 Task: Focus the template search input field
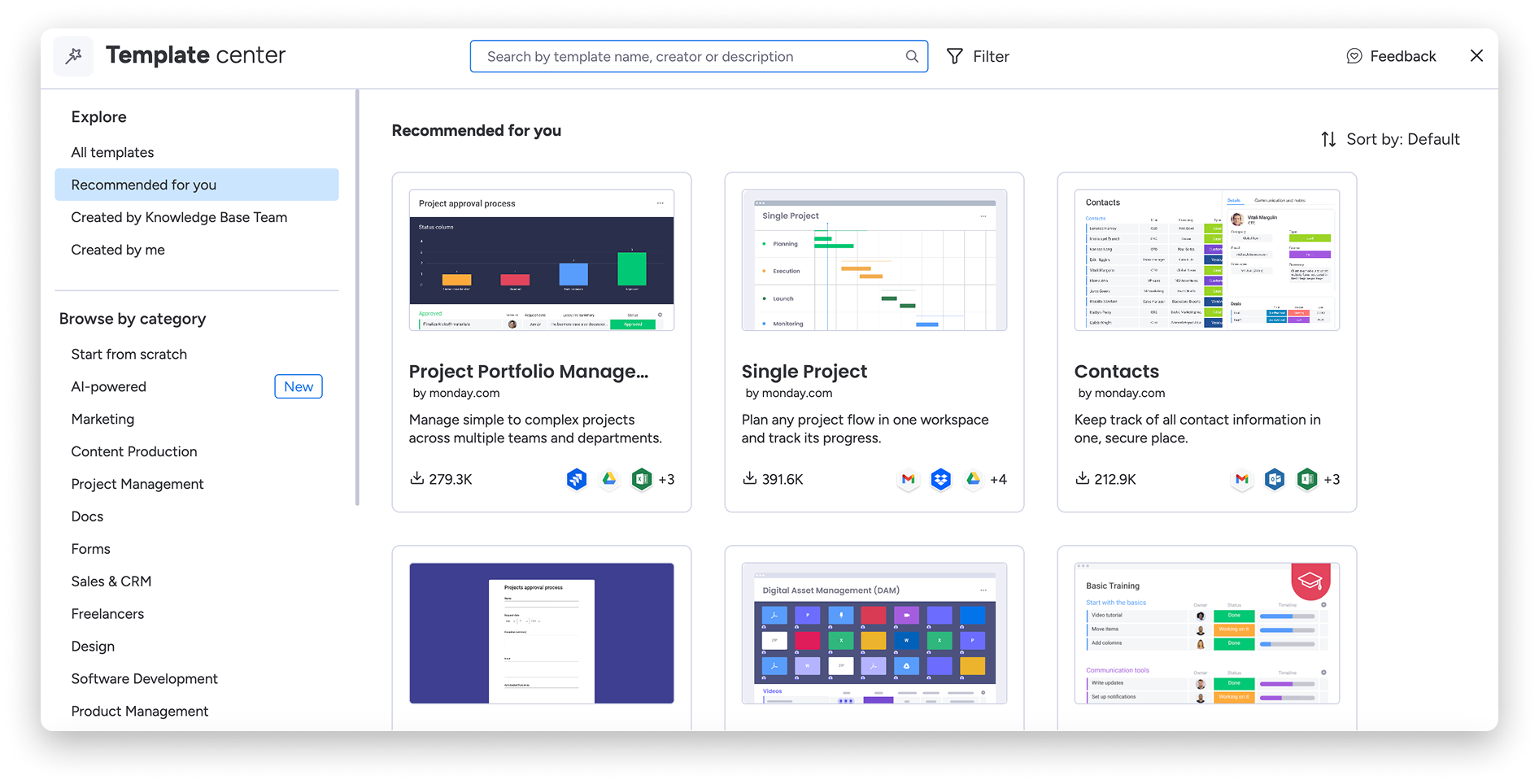click(x=691, y=56)
